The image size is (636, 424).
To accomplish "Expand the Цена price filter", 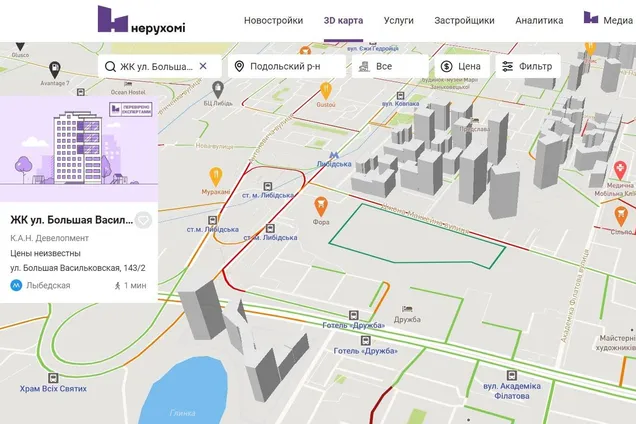I will (461, 66).
